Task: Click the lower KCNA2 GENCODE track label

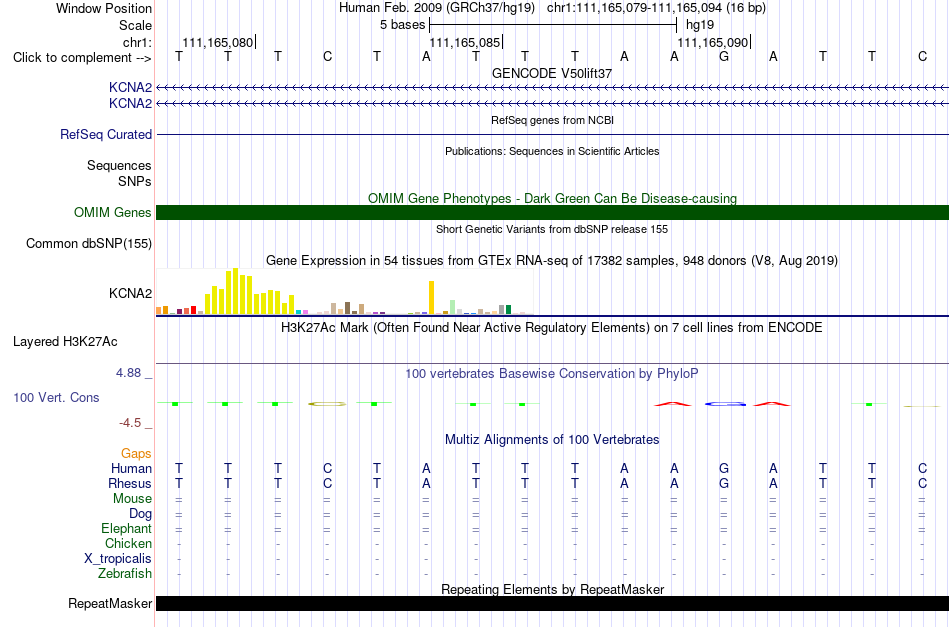Action: (130, 104)
